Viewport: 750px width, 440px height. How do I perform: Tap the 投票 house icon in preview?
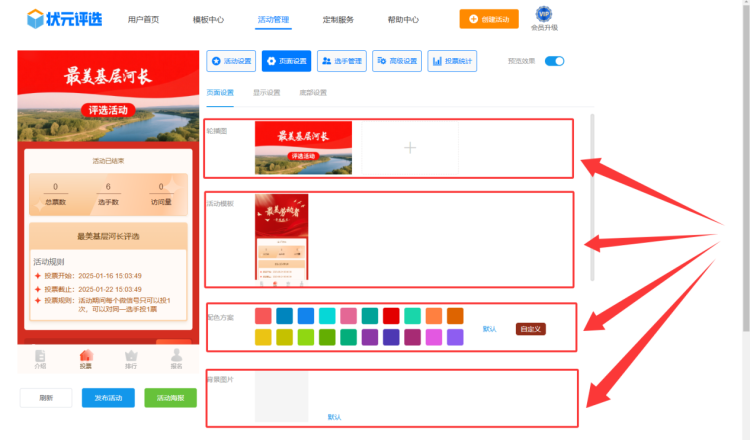(86, 356)
